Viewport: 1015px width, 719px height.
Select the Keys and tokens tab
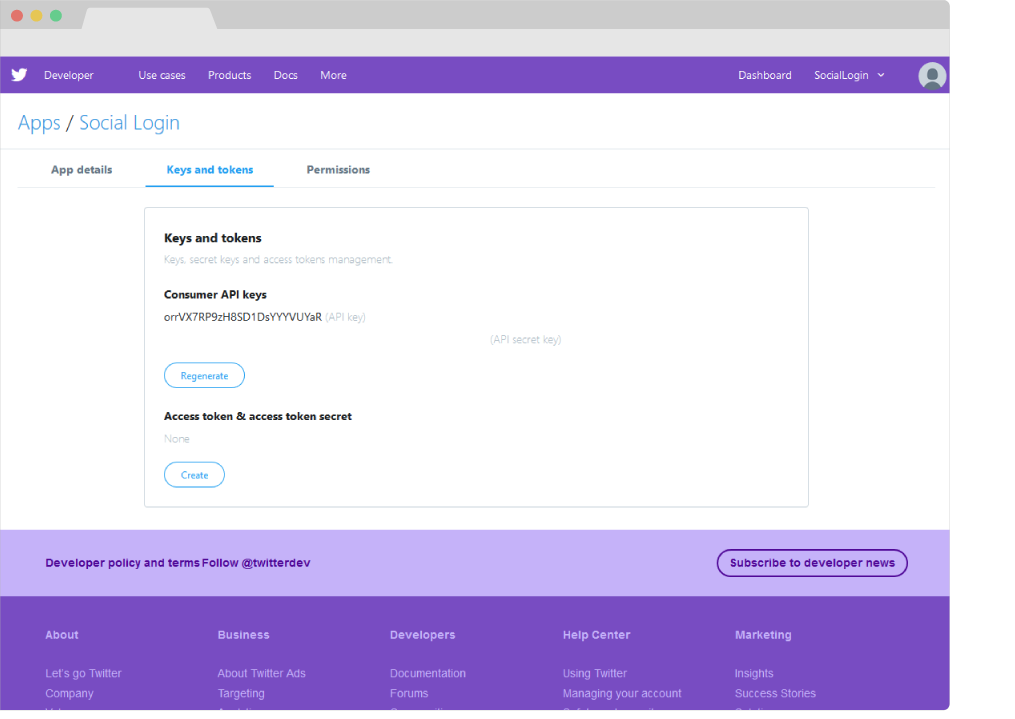209,170
